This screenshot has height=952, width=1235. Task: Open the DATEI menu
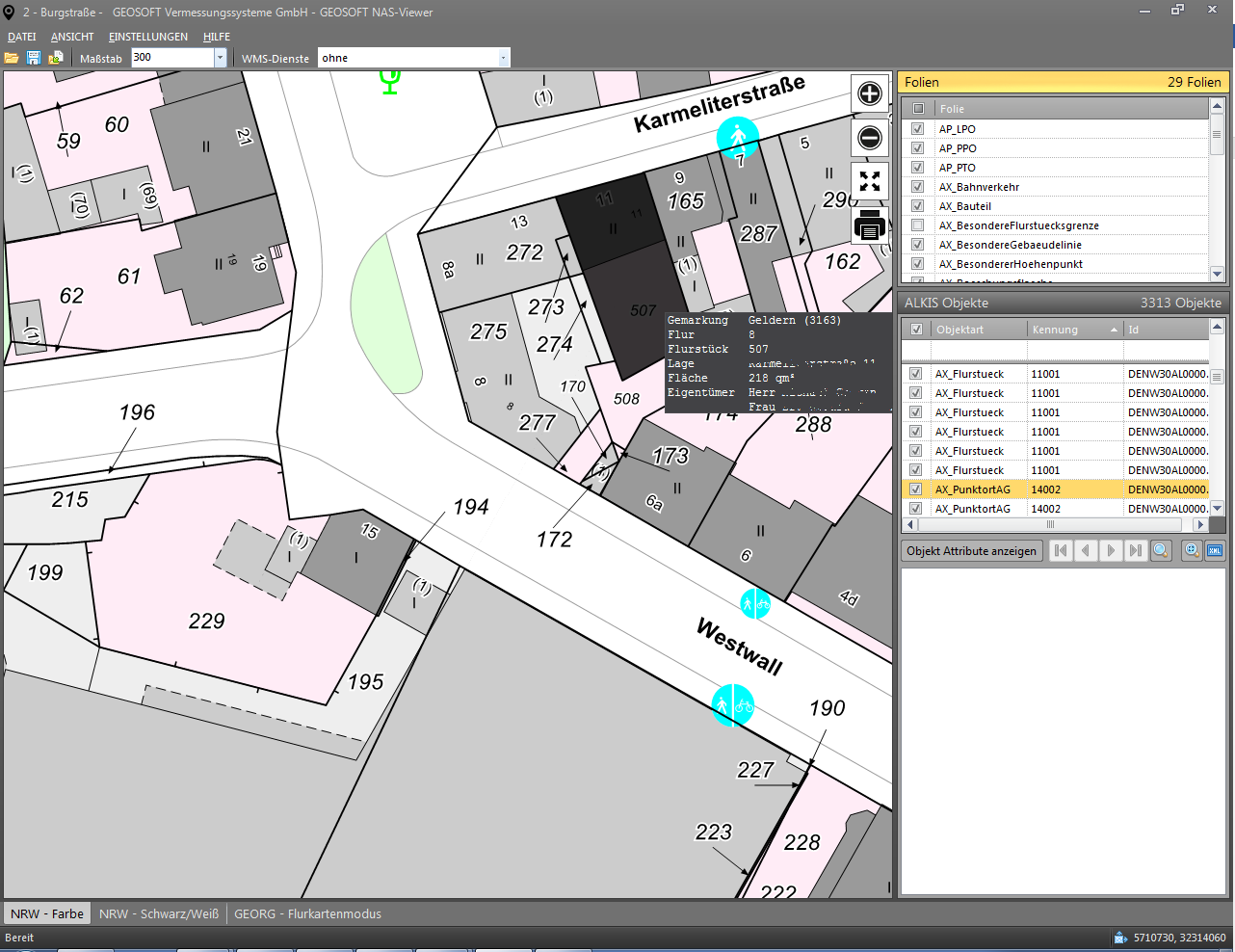22,37
